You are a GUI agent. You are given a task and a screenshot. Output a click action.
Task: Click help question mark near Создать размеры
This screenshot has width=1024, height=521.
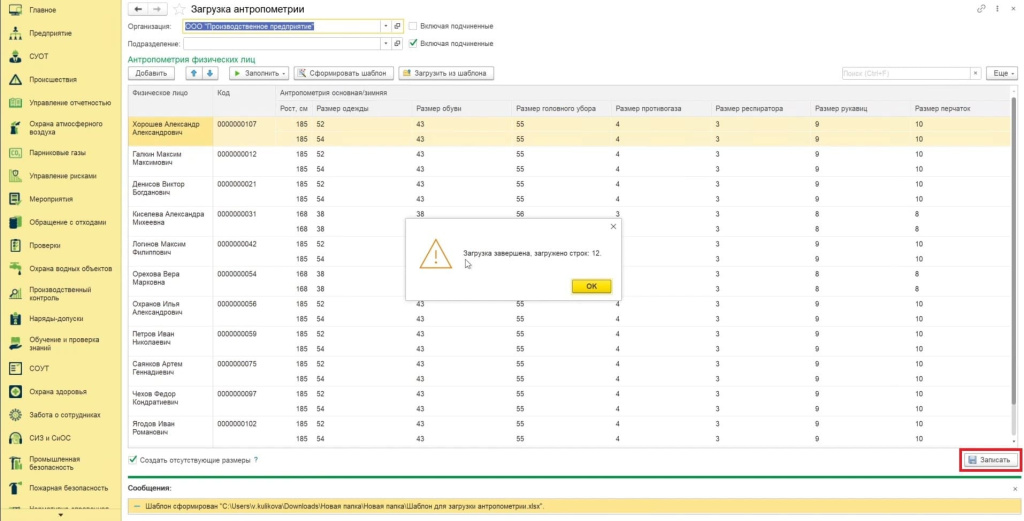pos(256,460)
